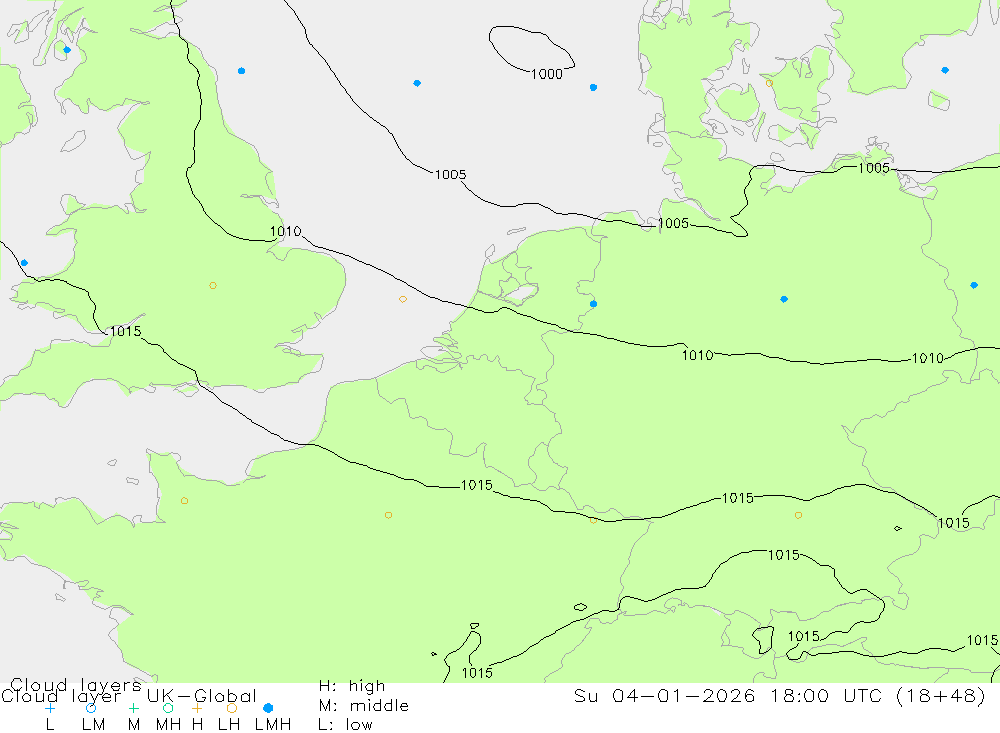Screen dimensions: 1000x733
Task: Select the blue cloud marker over western Scotland
Action: (67, 50)
